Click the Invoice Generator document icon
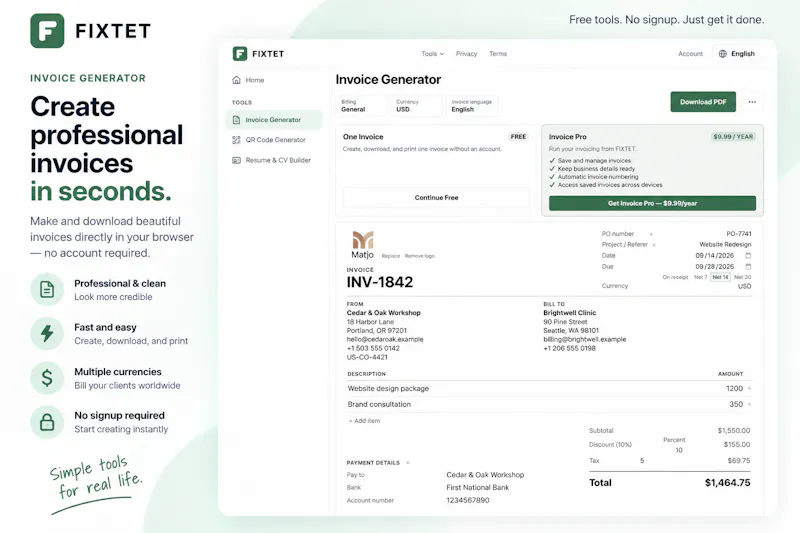The image size is (800, 533). click(x=236, y=120)
